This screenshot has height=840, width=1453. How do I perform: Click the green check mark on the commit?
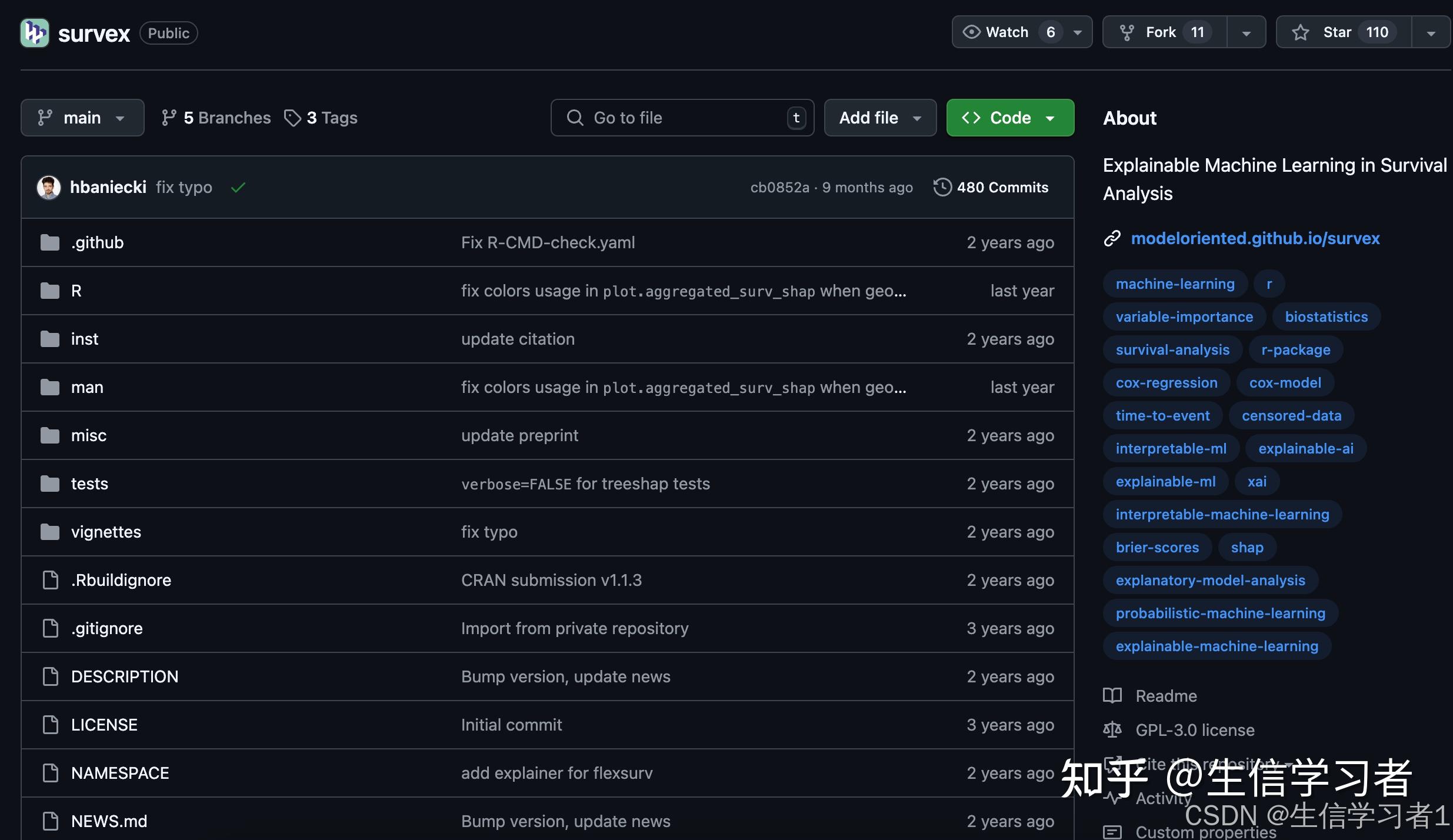(238, 187)
